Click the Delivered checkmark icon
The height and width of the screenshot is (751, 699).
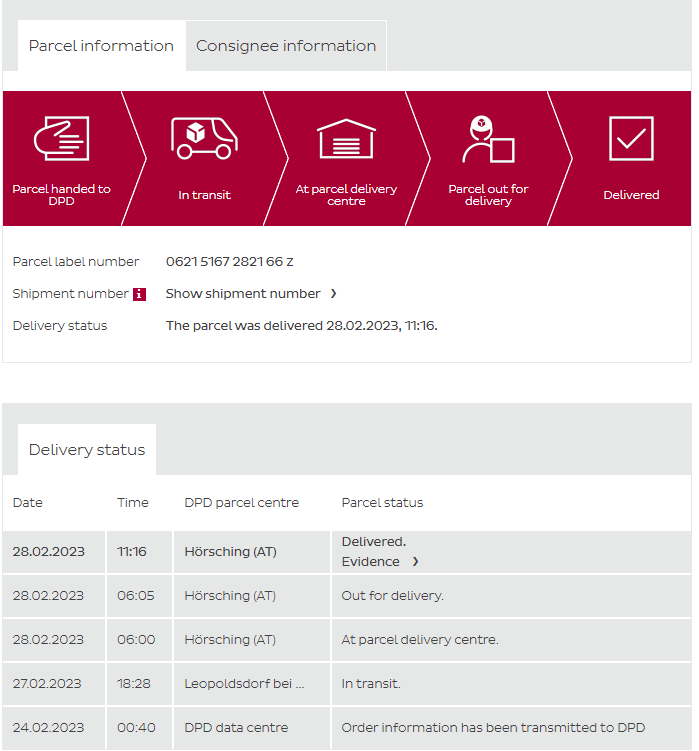tap(631, 138)
